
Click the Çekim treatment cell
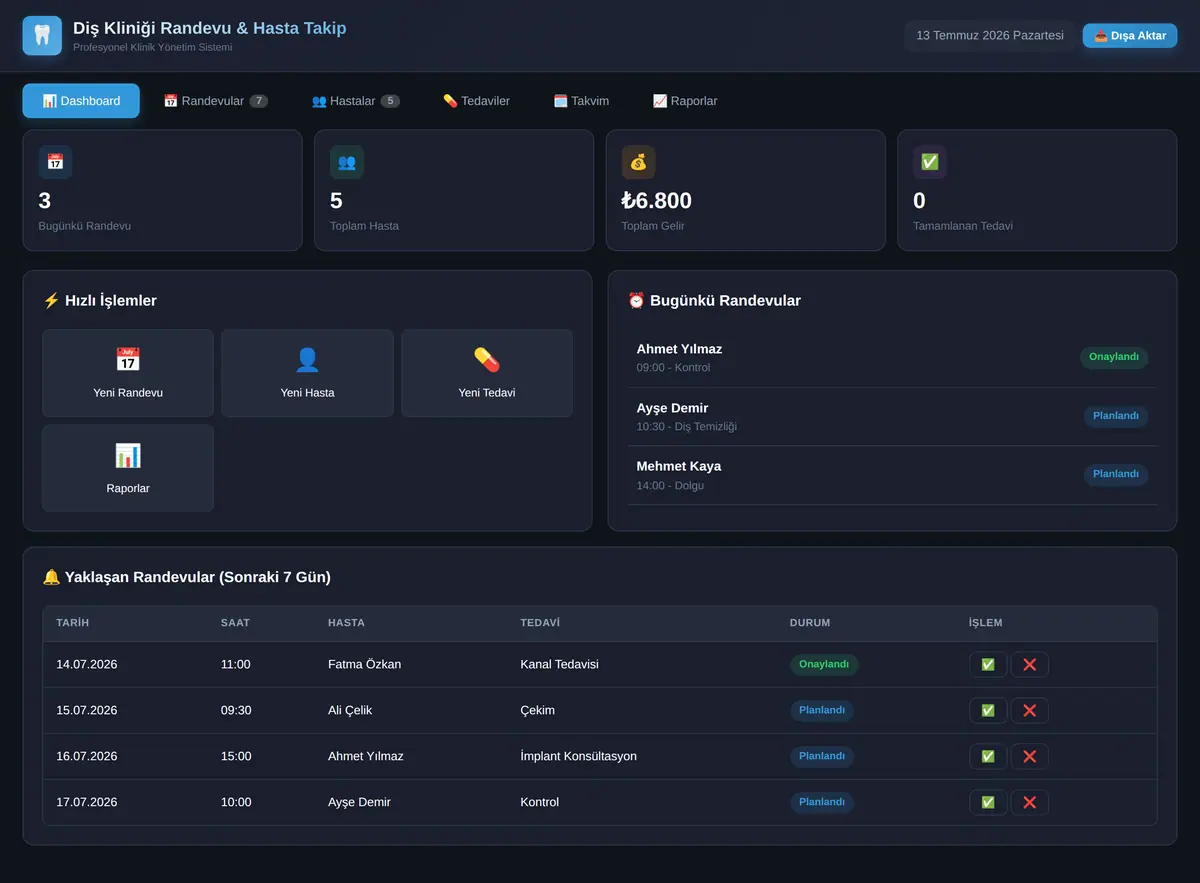(x=538, y=711)
